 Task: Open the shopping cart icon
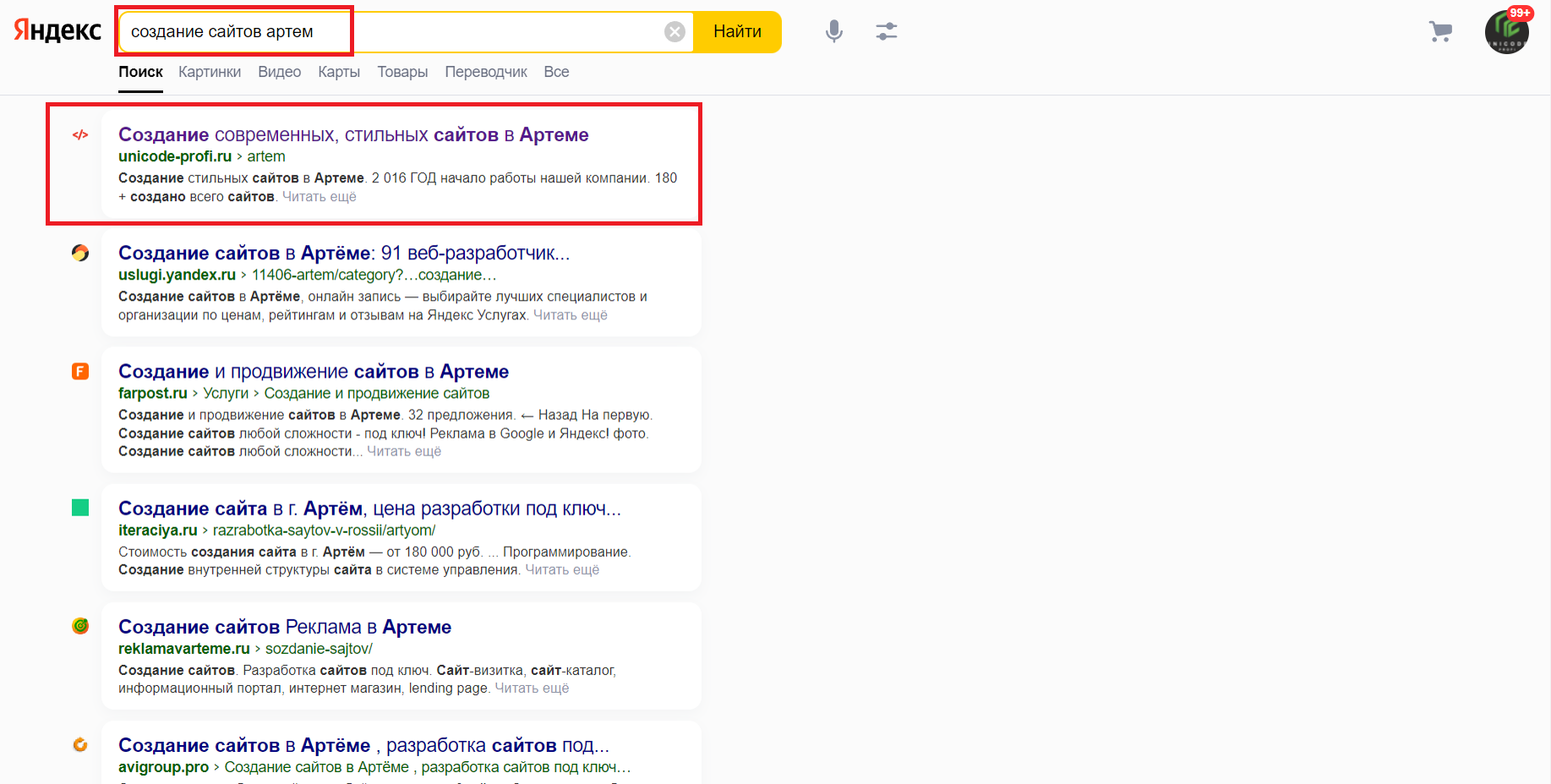1441,32
